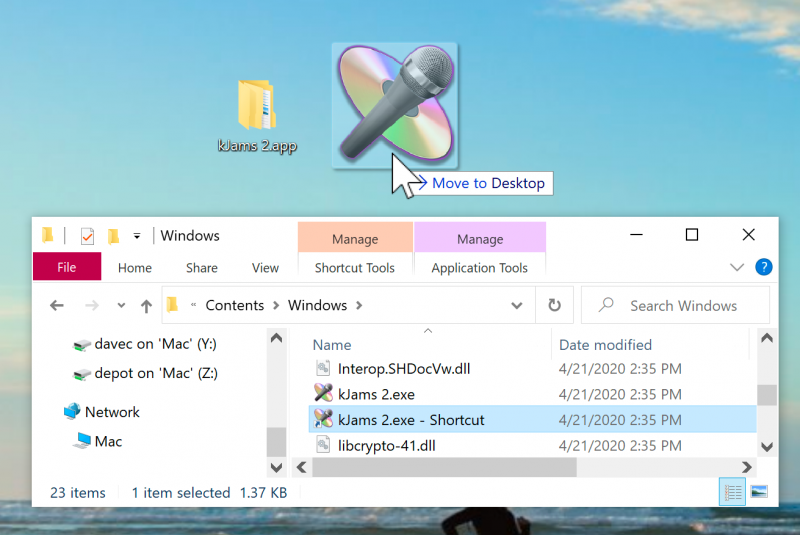800x535 pixels.
Task: Open the recent locations dropdown arrow
Action: pyautogui.click(x=121, y=305)
